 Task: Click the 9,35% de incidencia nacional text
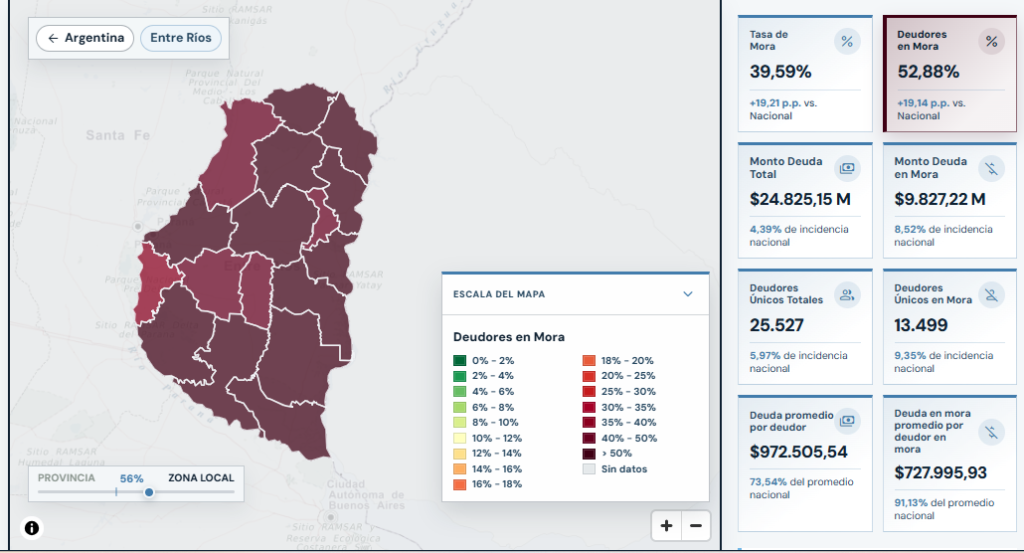coord(943,362)
